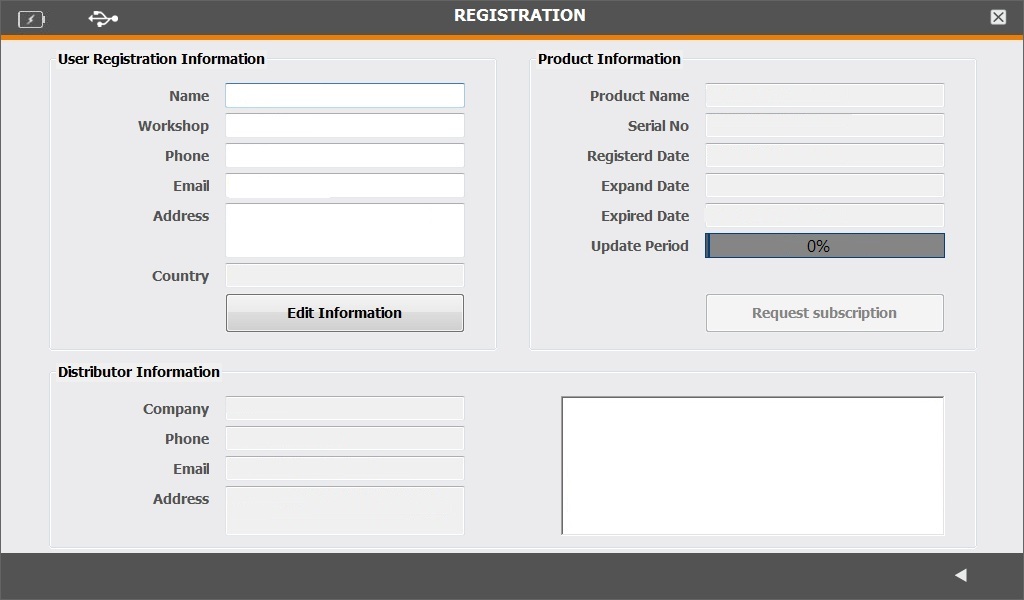Click the Request subscription button
1024x600 pixels.
point(824,313)
